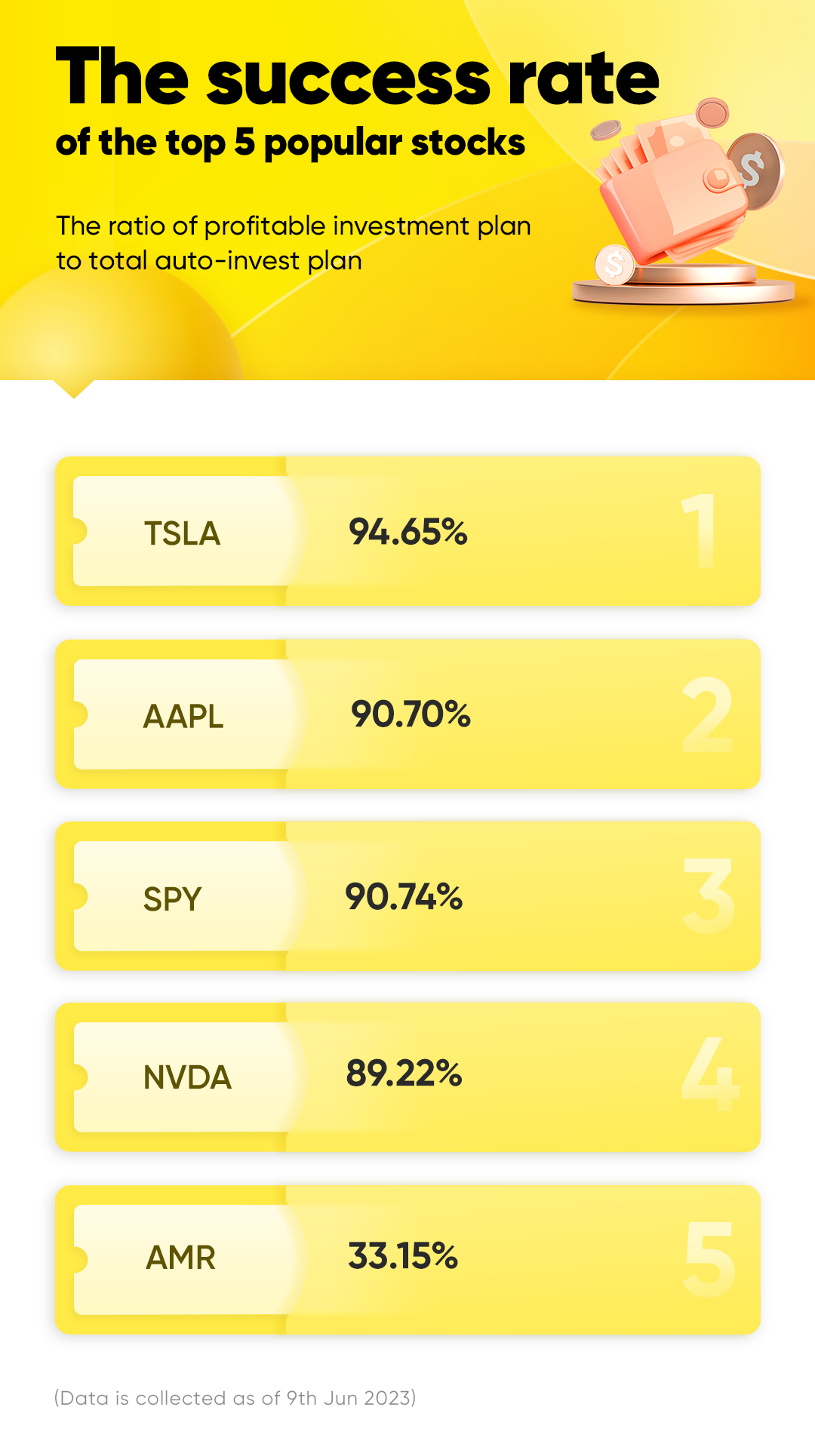Click the small dollar coin on pedestal
The width and height of the screenshot is (815, 1456).
[x=615, y=265]
